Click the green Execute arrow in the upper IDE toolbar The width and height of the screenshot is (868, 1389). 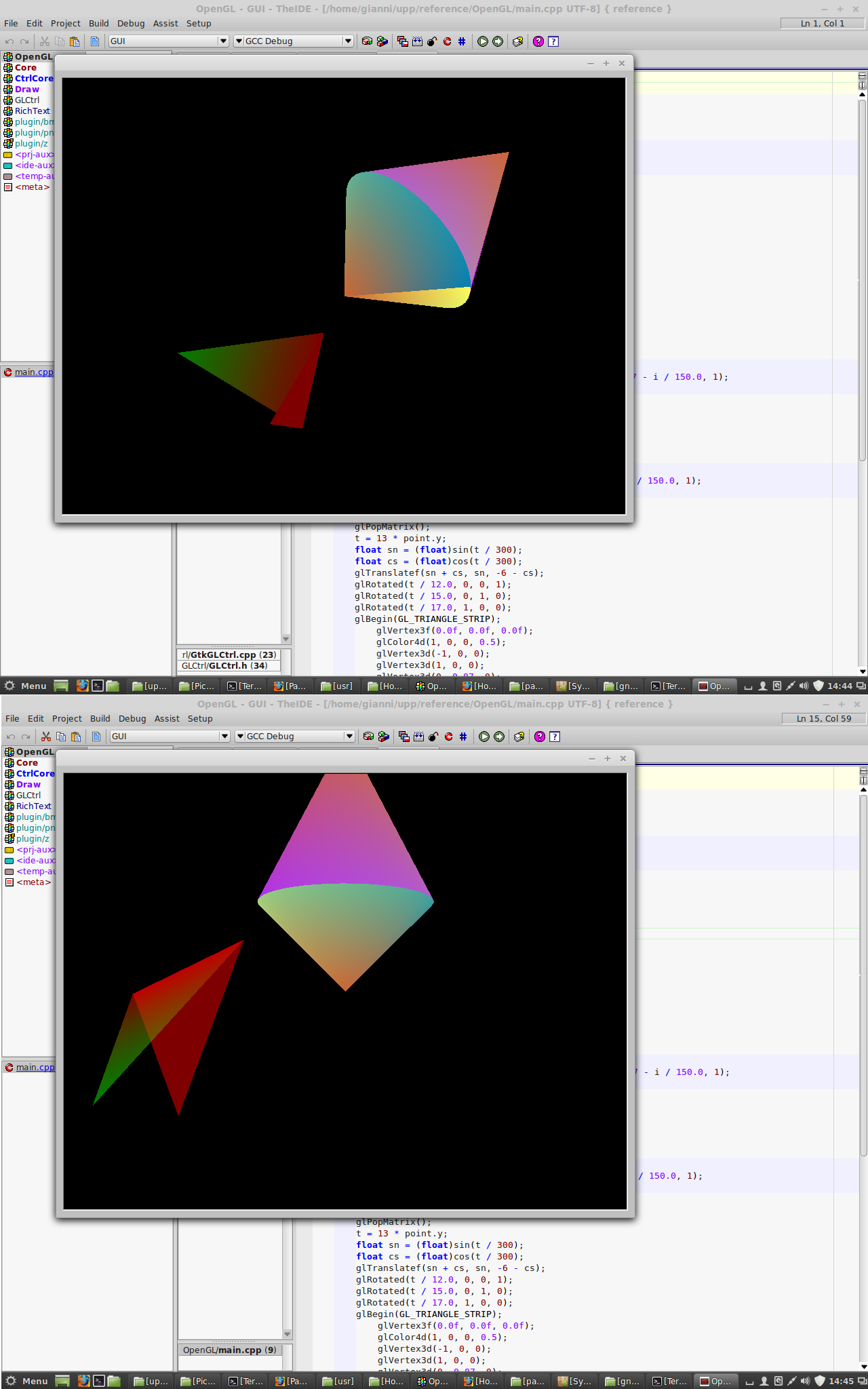coord(483,41)
